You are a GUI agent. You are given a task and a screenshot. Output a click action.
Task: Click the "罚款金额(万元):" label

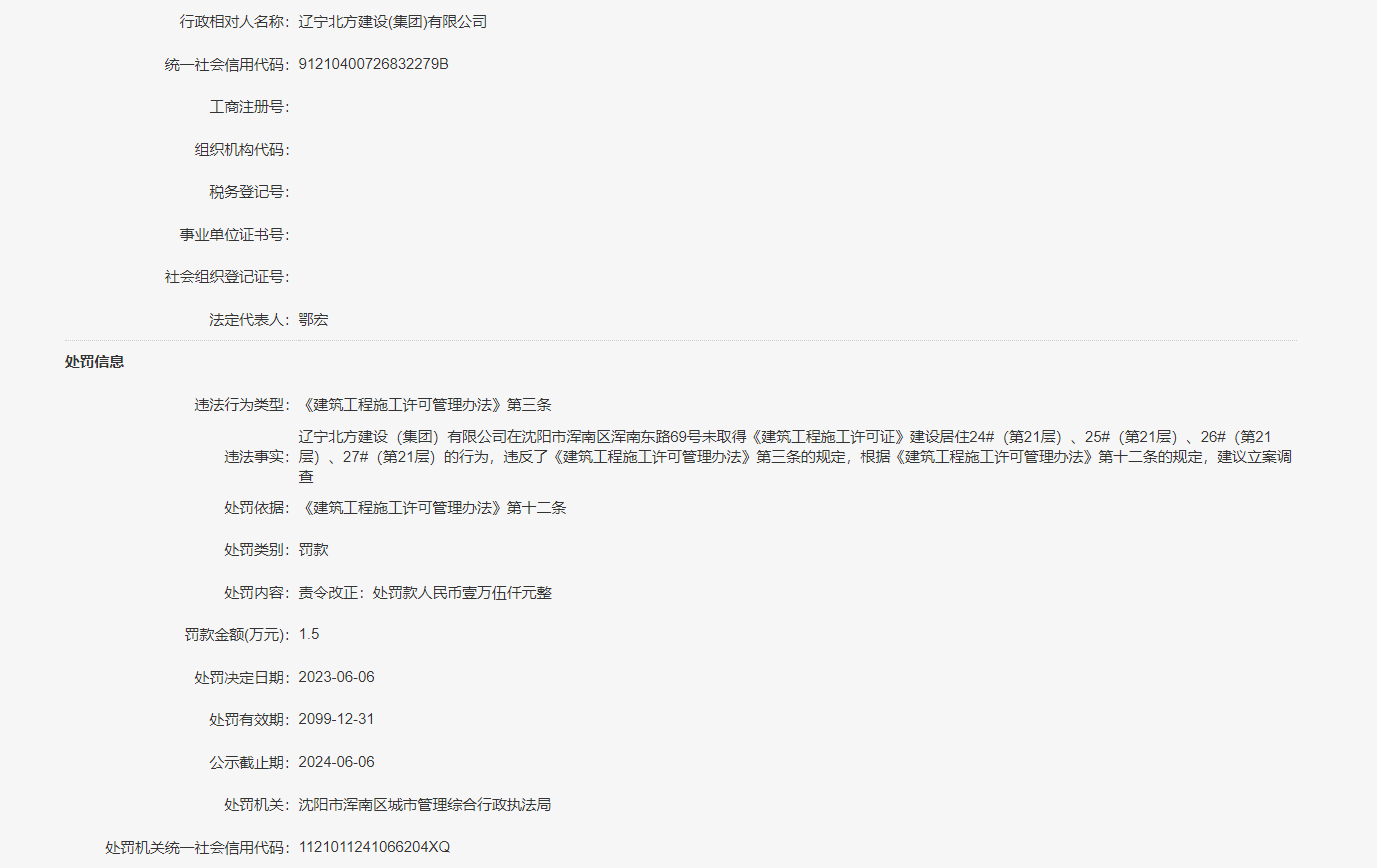(x=237, y=635)
